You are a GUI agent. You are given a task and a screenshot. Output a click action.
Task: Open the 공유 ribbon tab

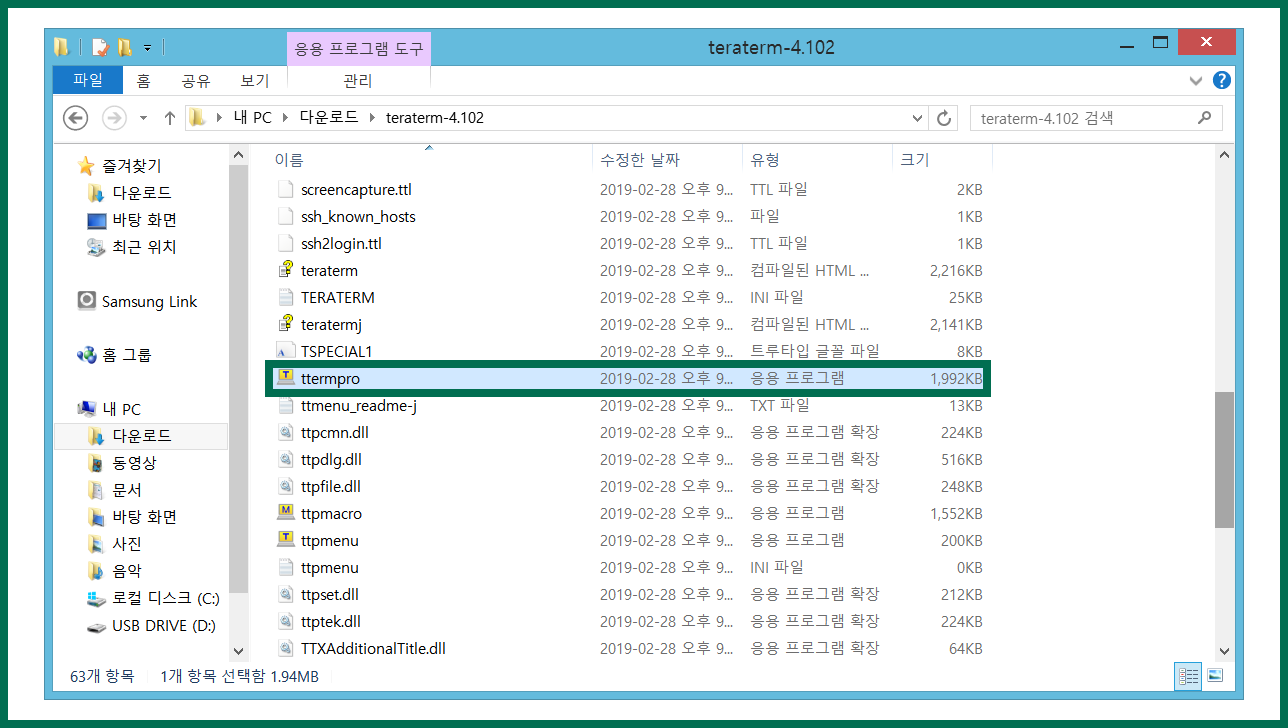click(x=196, y=80)
